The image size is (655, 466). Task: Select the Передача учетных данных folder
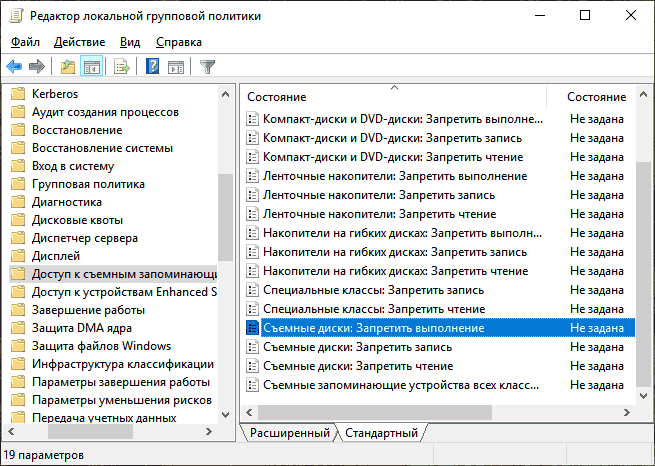[x=104, y=417]
